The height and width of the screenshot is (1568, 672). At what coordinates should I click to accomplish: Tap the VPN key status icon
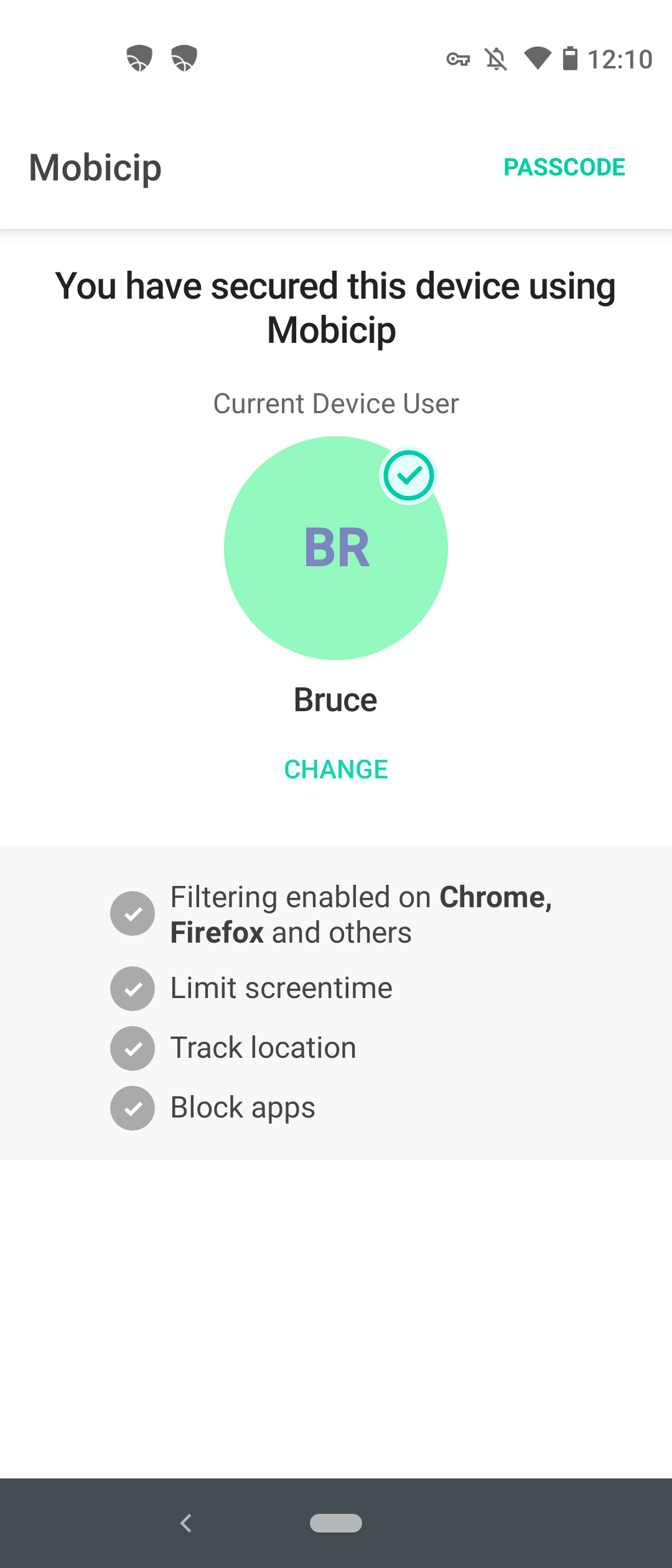click(x=459, y=60)
